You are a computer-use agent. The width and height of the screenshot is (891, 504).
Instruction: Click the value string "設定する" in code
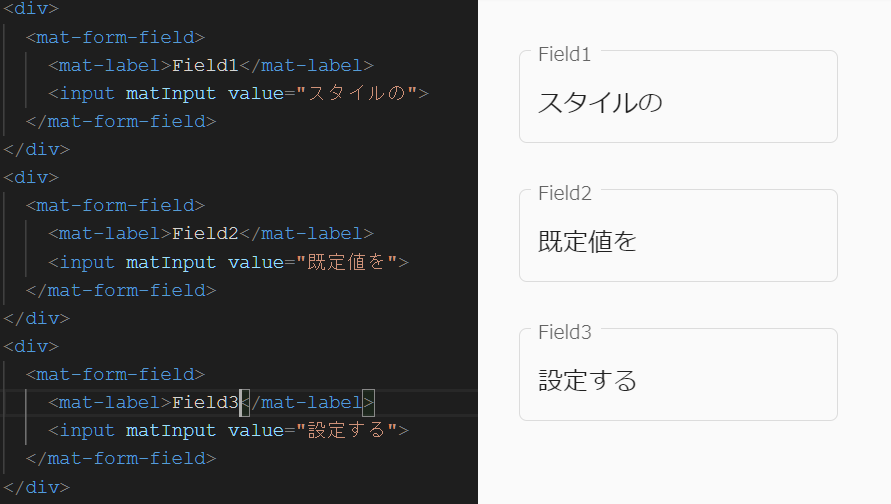tap(347, 430)
